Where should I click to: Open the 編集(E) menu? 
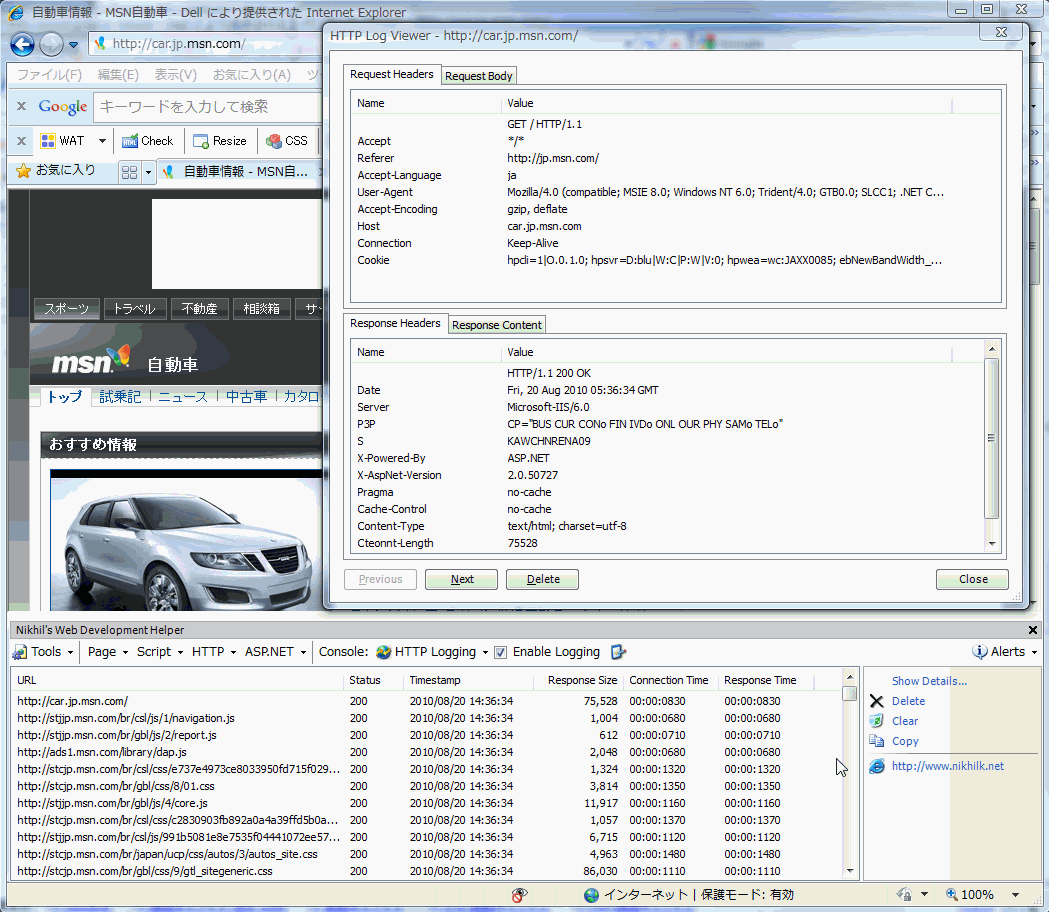coord(118,74)
